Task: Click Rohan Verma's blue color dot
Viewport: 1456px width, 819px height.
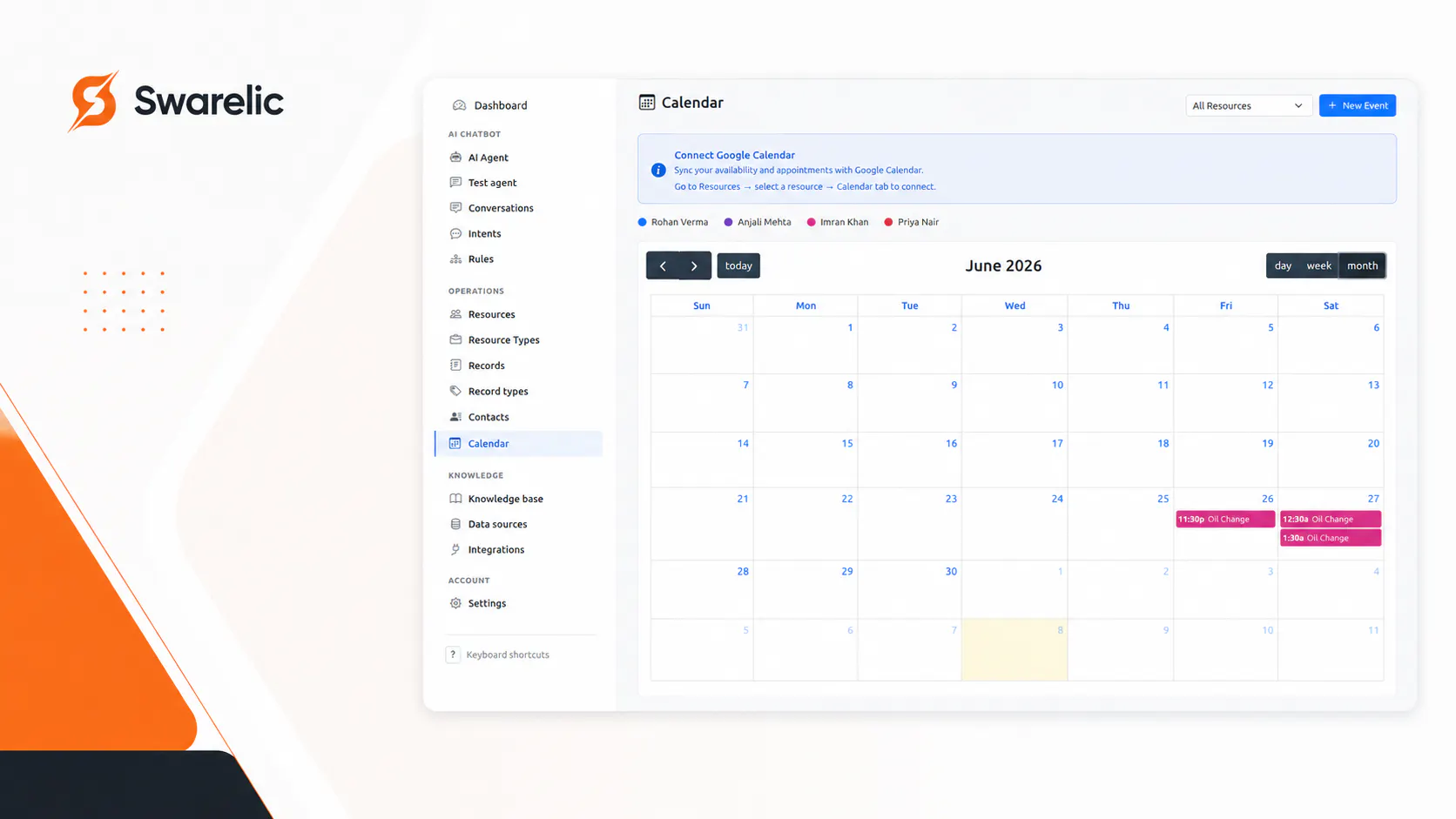Action: 643,222
